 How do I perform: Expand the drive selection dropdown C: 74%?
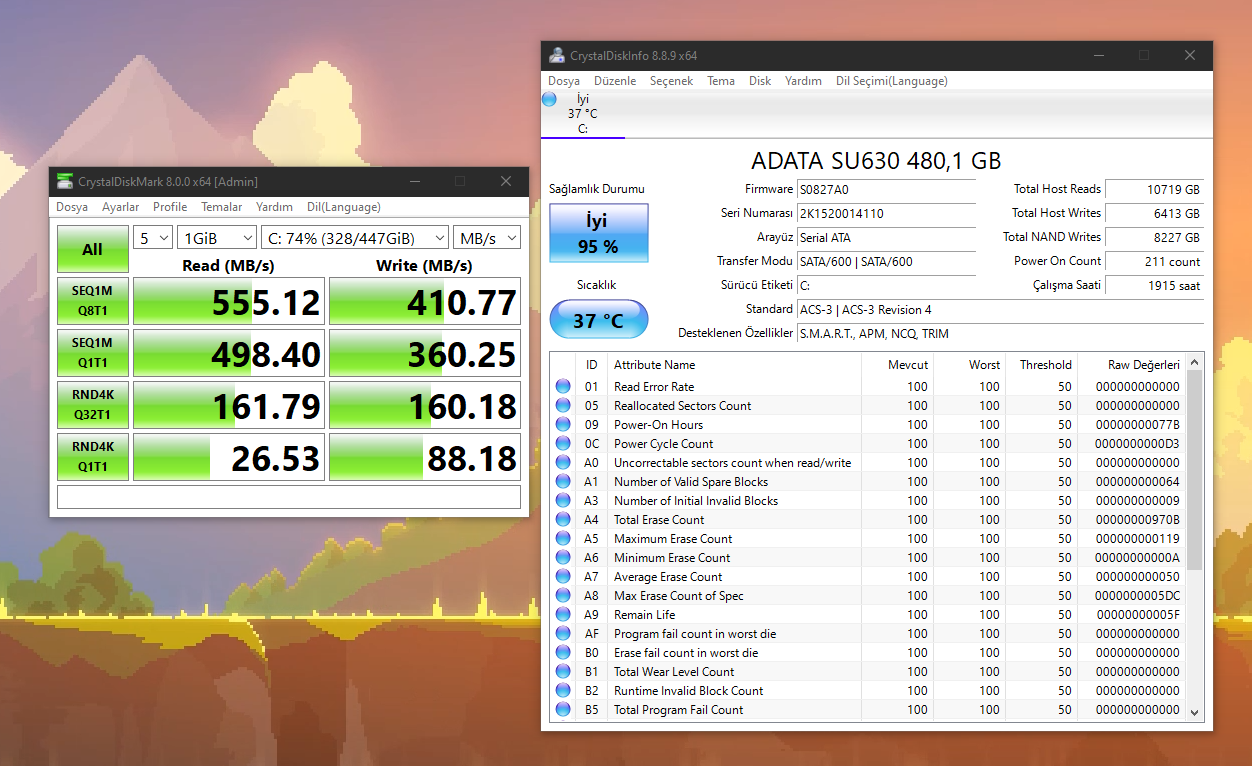(354, 237)
